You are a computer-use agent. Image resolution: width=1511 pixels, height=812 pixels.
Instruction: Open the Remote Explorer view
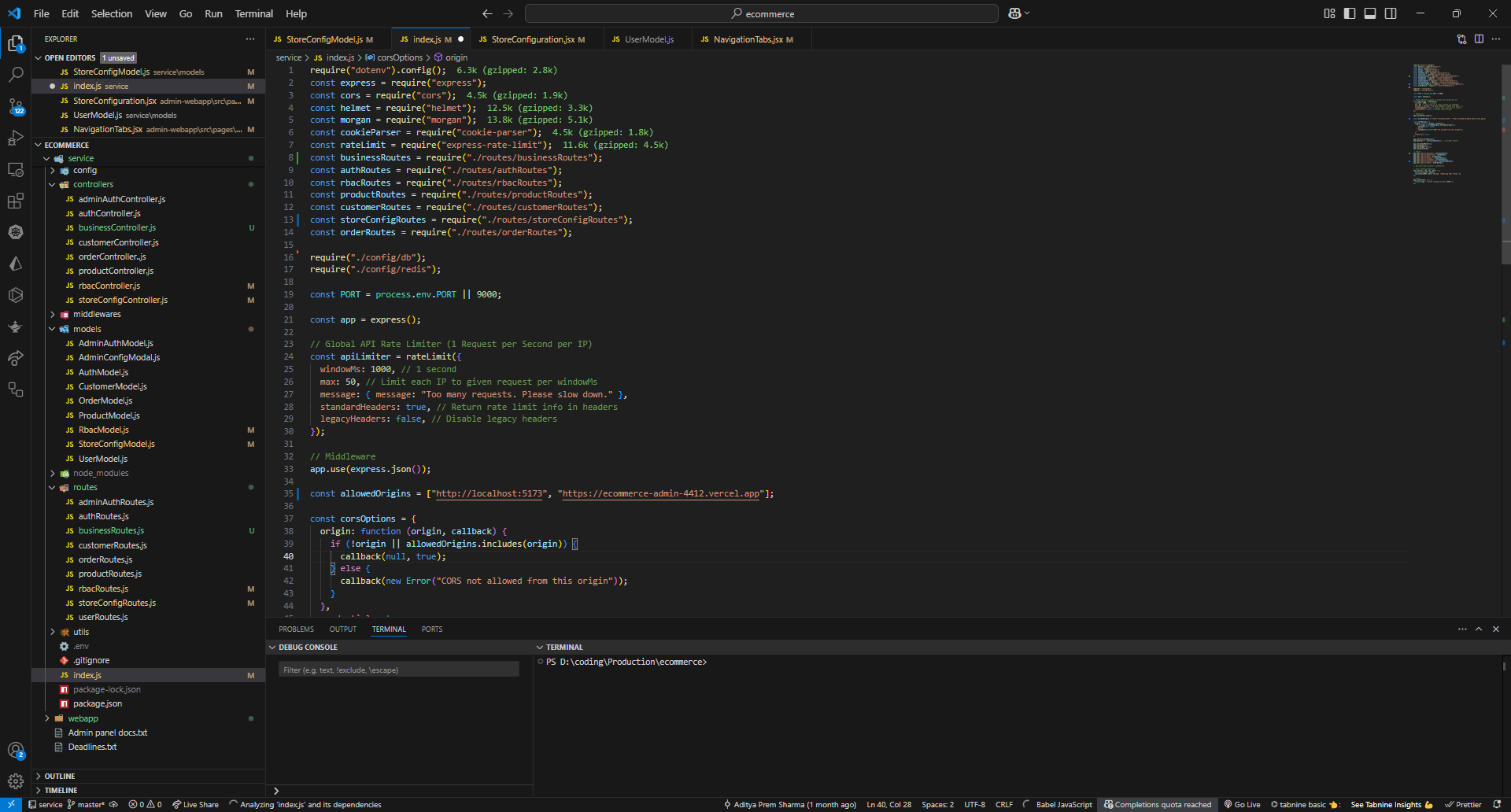[16, 169]
